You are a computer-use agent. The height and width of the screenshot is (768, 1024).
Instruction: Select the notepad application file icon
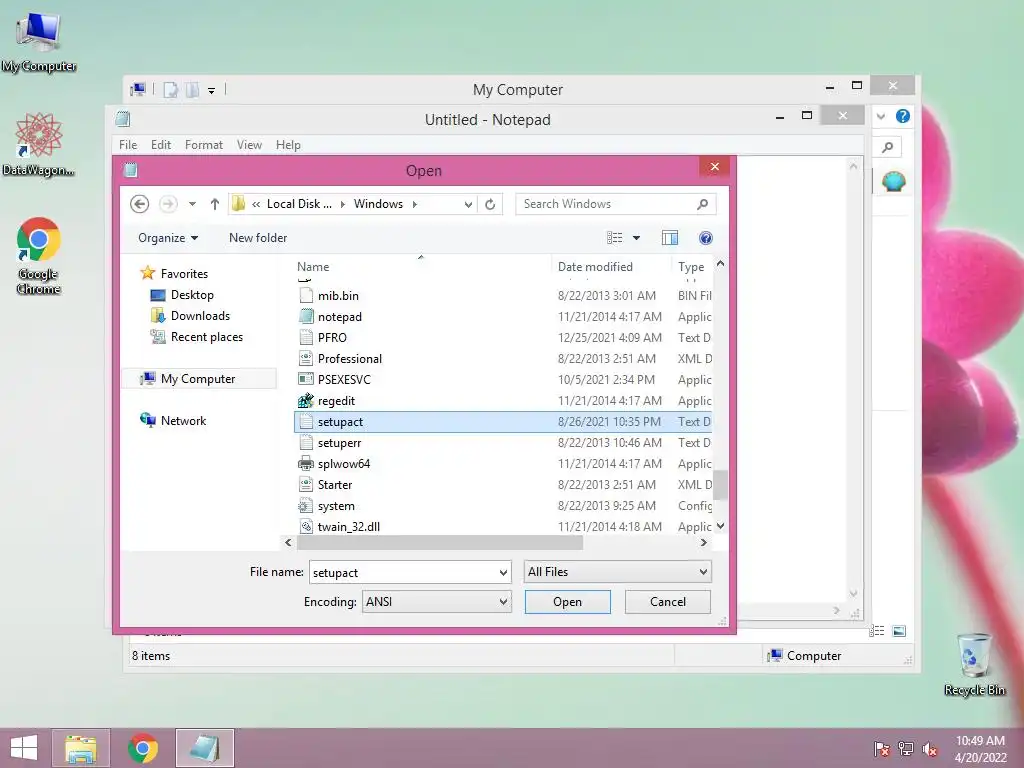click(306, 317)
